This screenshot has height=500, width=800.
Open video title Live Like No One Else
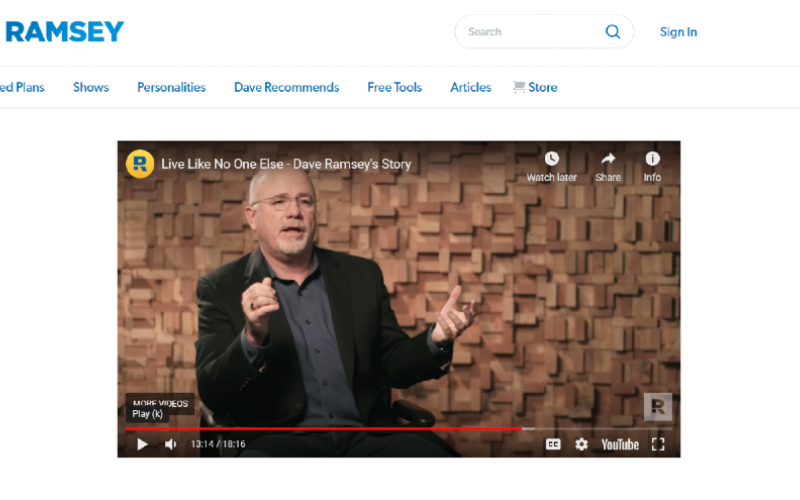(286, 164)
